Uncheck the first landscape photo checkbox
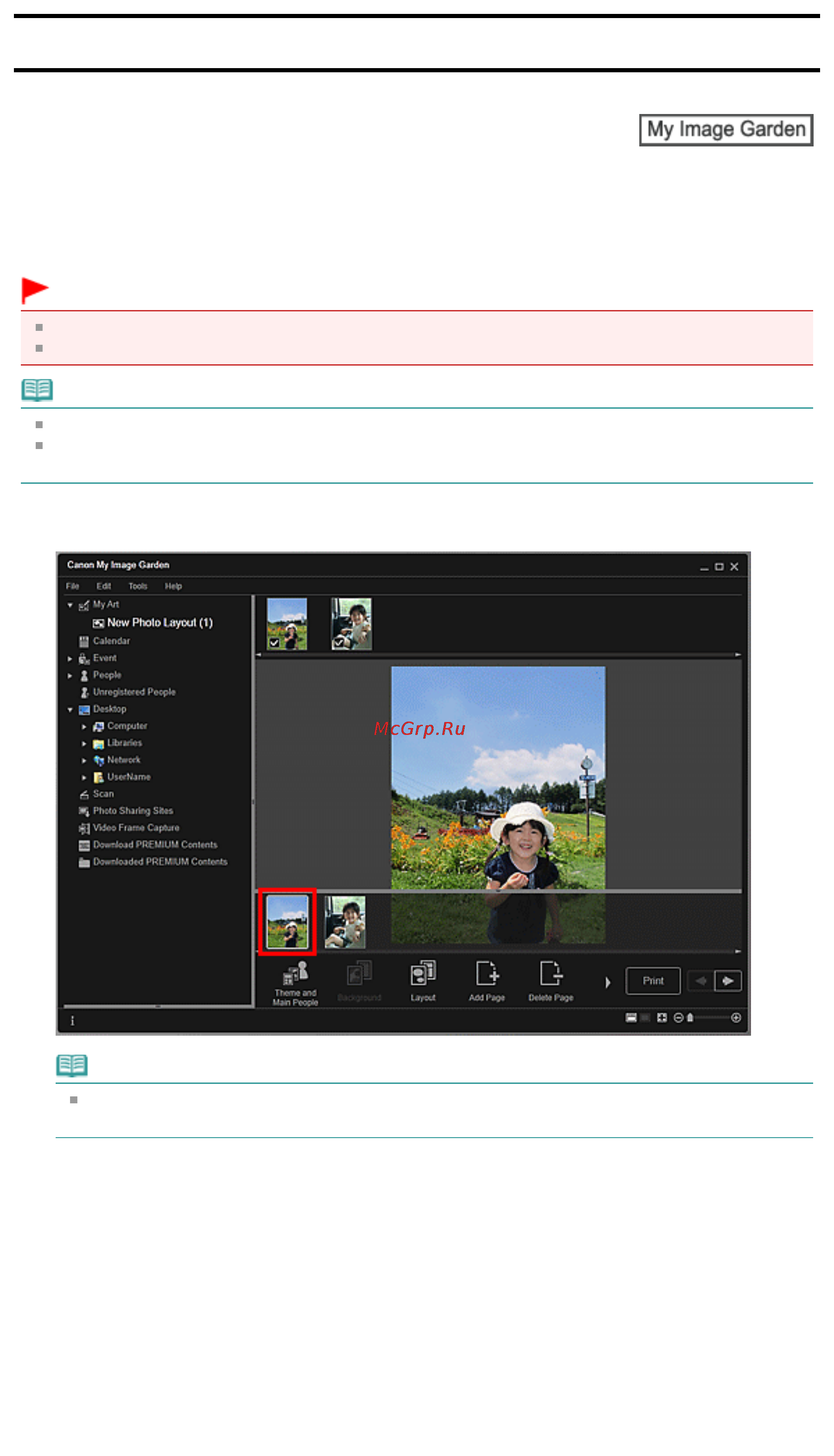 coord(274,642)
